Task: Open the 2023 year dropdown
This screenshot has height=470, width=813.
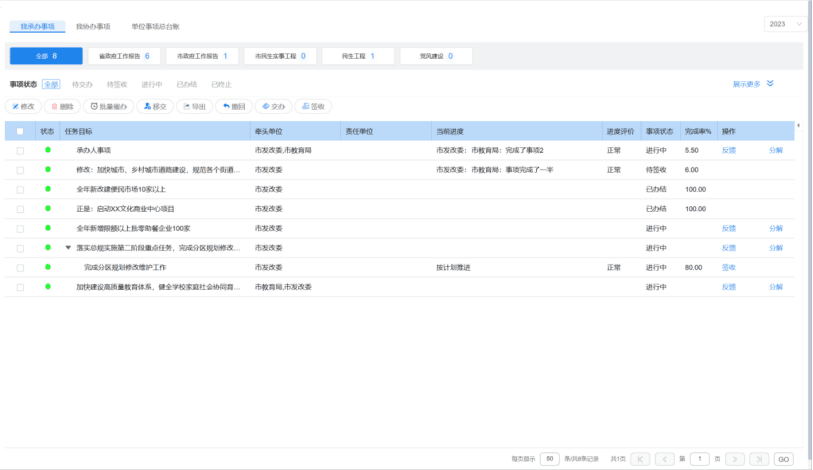Action: pos(785,24)
